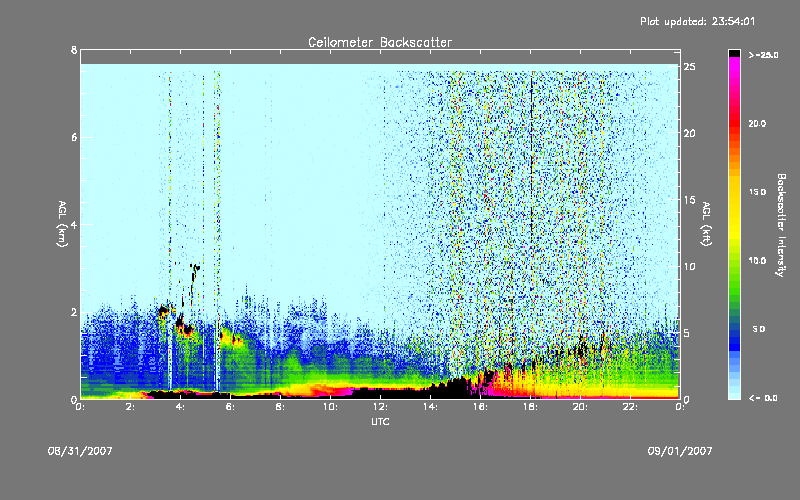The image size is (800, 500).
Task: Click the "Ceilometer Backscatter" plot title
Action: click(x=380, y=42)
